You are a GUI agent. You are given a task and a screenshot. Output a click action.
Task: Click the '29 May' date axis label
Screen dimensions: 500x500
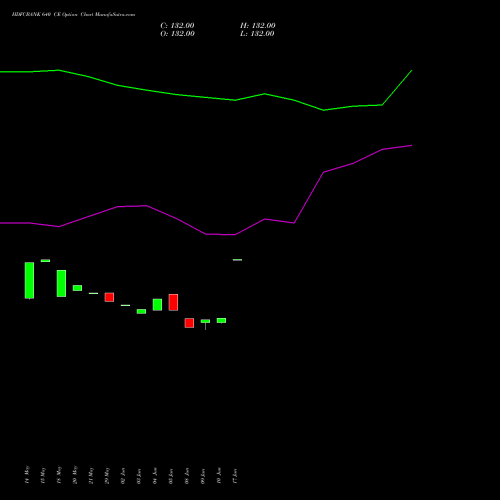(107, 475)
